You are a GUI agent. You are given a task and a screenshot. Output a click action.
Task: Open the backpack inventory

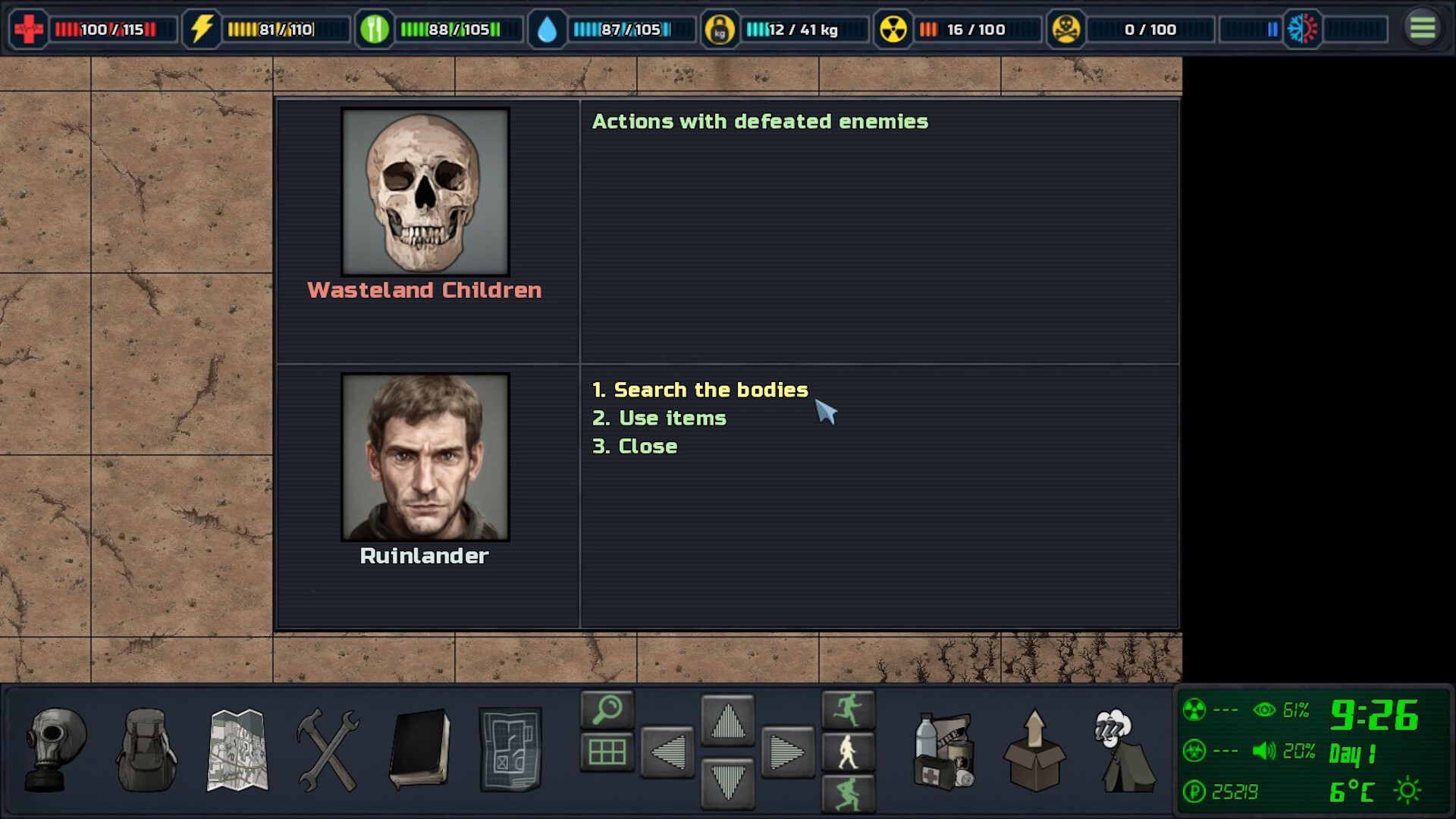click(x=146, y=750)
